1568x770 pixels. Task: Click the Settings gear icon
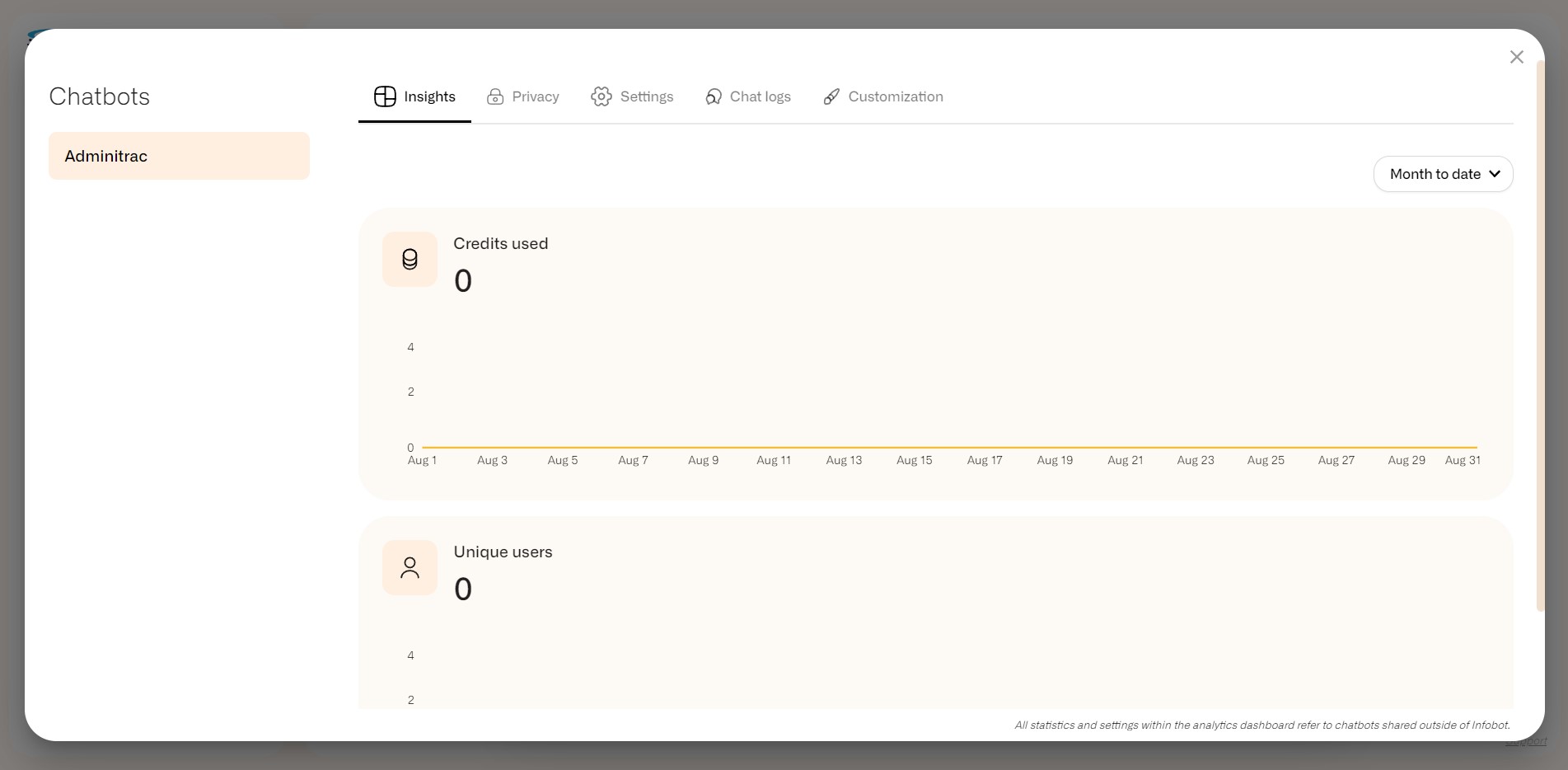coord(601,96)
